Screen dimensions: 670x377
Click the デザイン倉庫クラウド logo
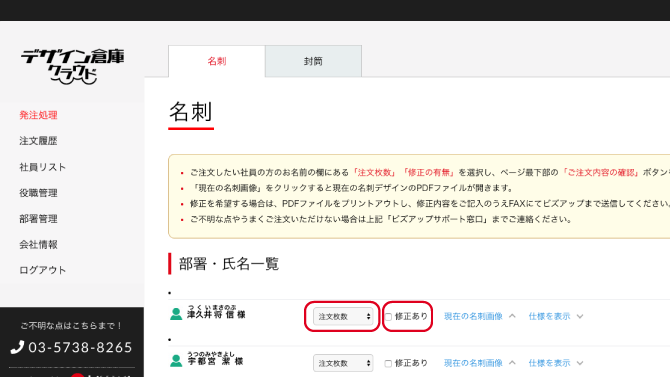coord(73,66)
